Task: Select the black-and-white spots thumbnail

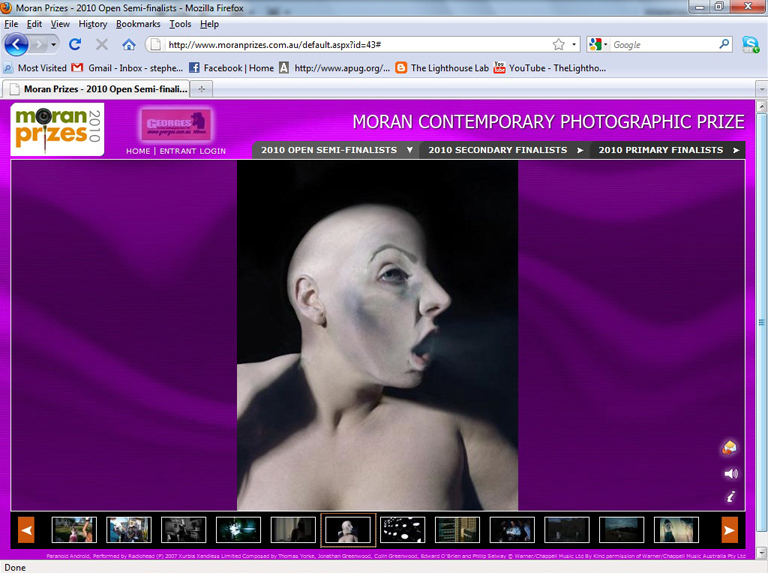Action: click(x=403, y=530)
